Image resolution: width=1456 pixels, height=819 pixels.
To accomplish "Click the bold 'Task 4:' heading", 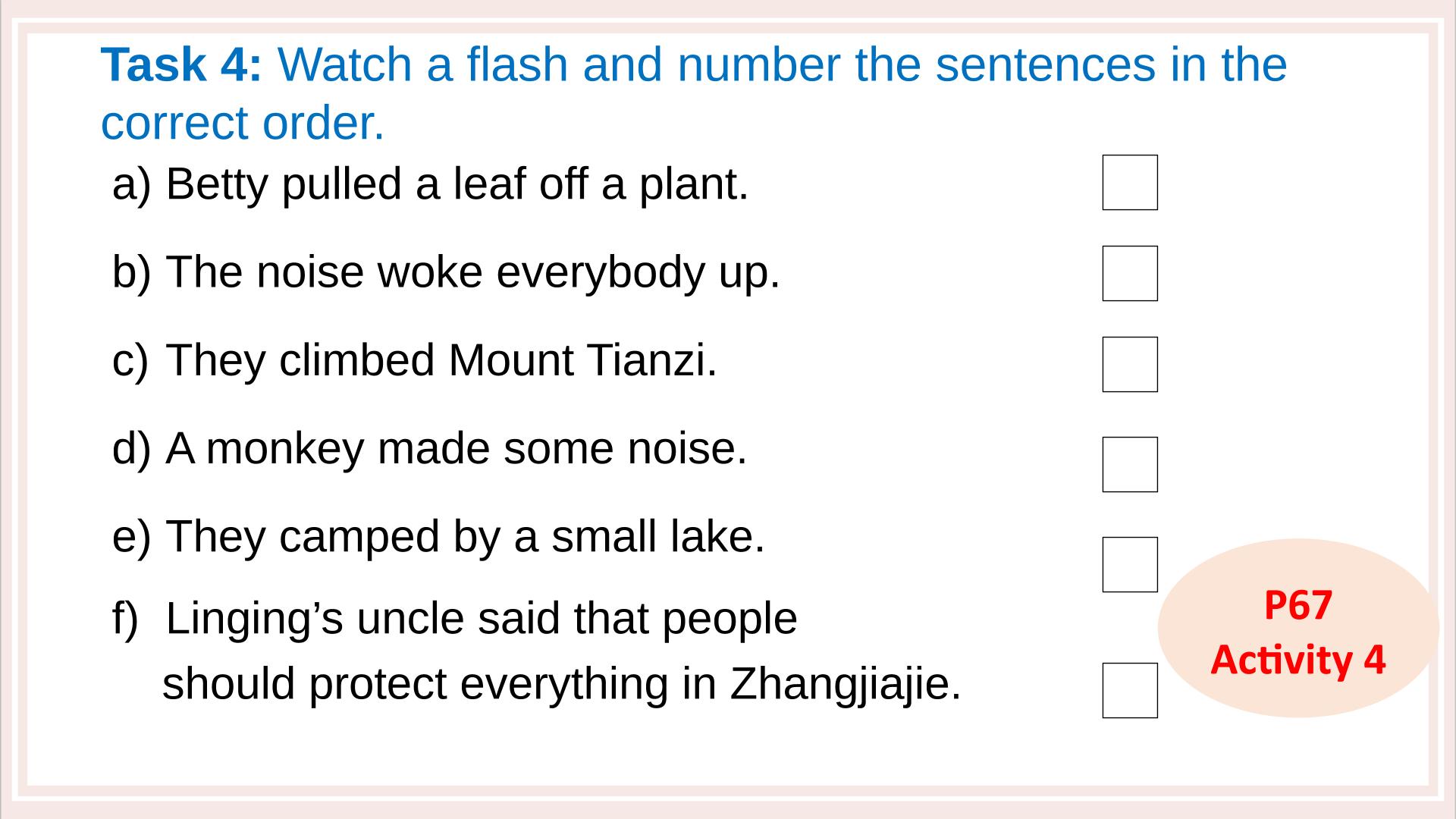I will [x=182, y=64].
